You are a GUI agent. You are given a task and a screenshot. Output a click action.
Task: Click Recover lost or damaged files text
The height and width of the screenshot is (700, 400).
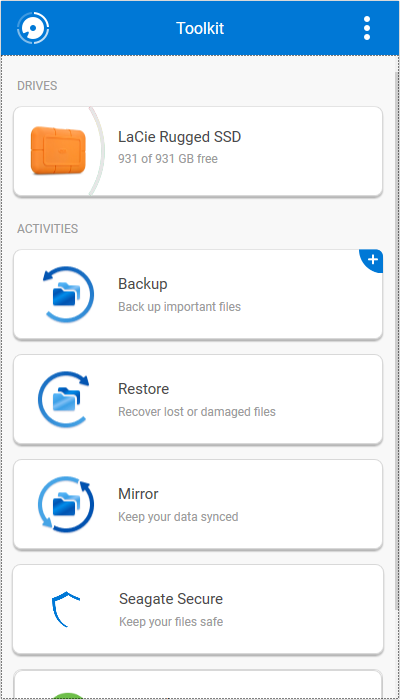click(x=197, y=412)
